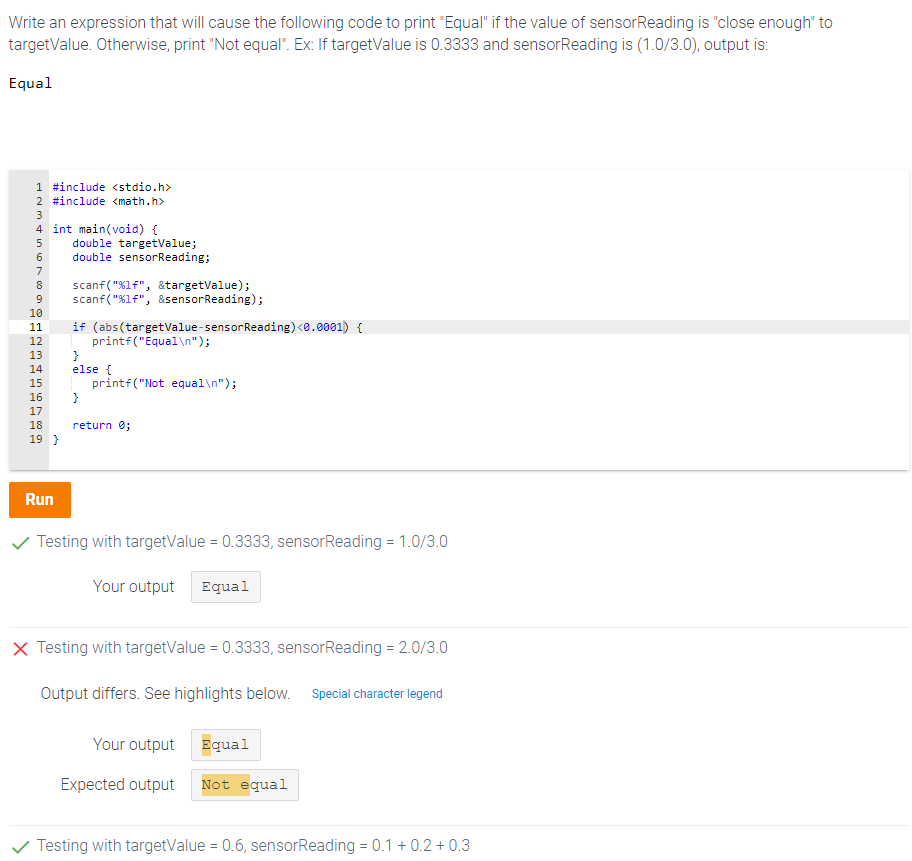912x861 pixels.
Task: Open the Special character legend
Action: coord(377,693)
